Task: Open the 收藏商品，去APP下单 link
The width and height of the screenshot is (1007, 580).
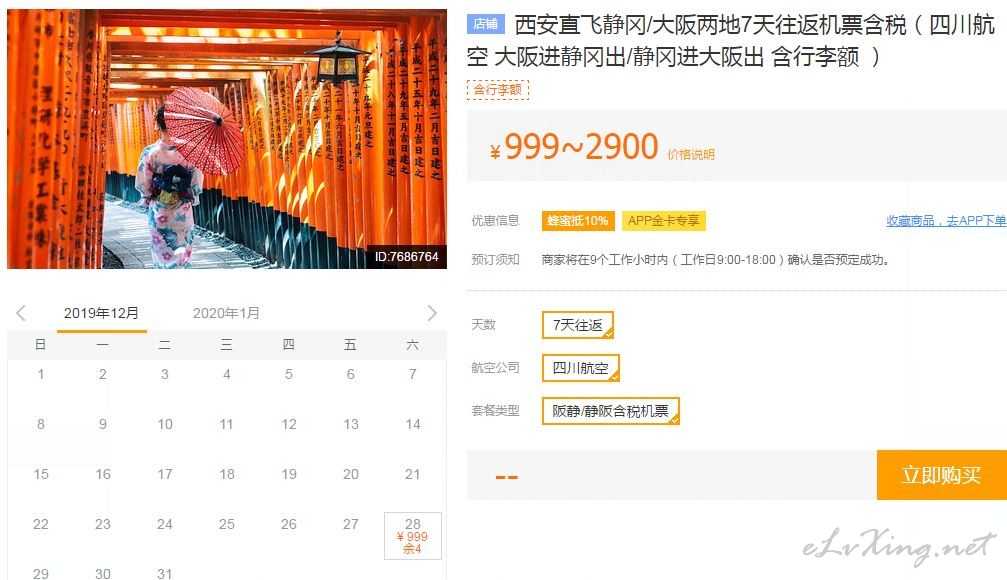Action: pos(946,221)
